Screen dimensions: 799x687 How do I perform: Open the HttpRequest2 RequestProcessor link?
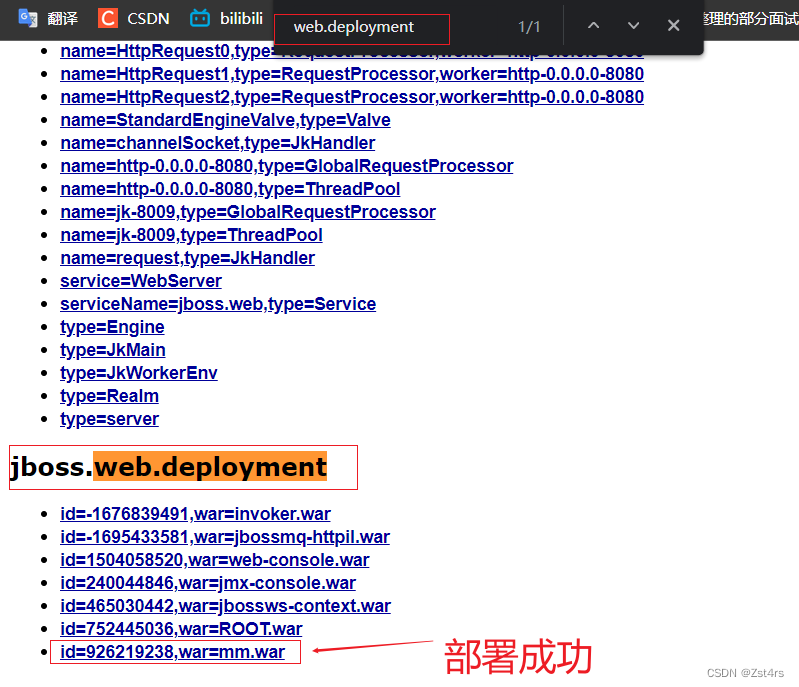point(352,97)
